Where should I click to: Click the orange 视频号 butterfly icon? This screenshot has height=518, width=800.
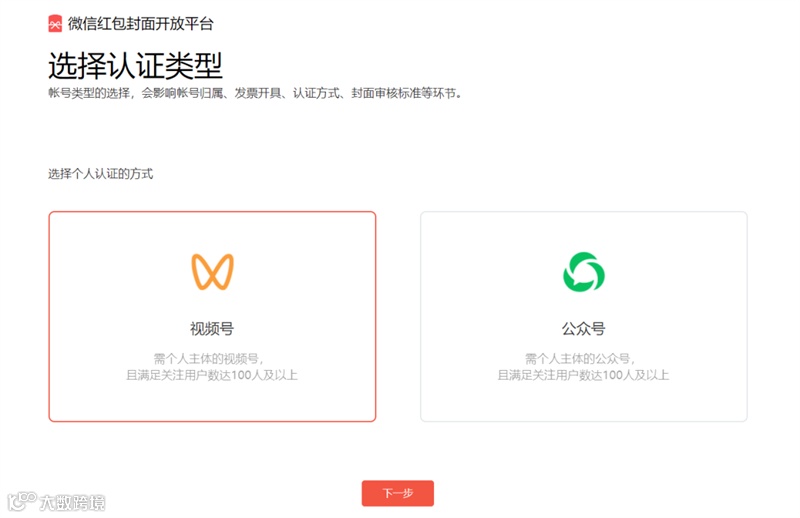tap(212, 272)
